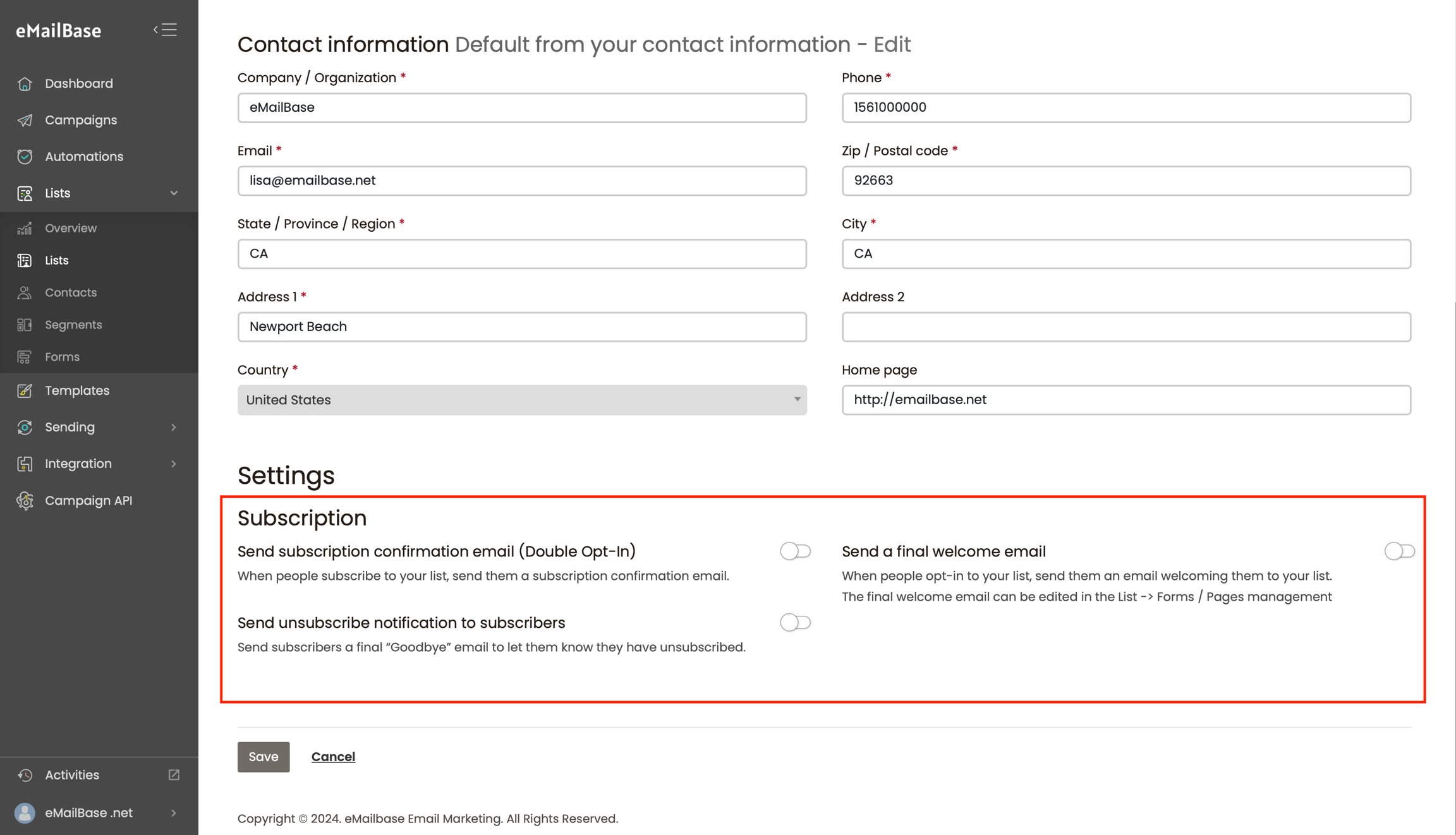Image resolution: width=1456 pixels, height=835 pixels.
Task: Toggle the unsubscribe notification to subscribers switch
Action: (x=794, y=623)
